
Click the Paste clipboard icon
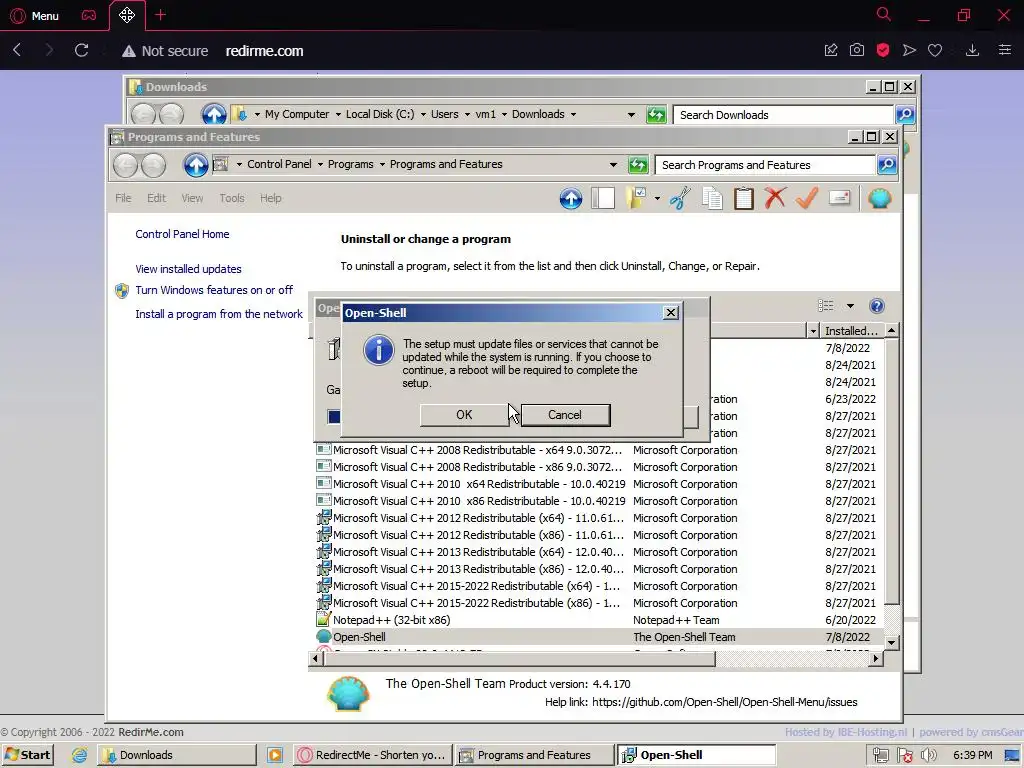744,199
